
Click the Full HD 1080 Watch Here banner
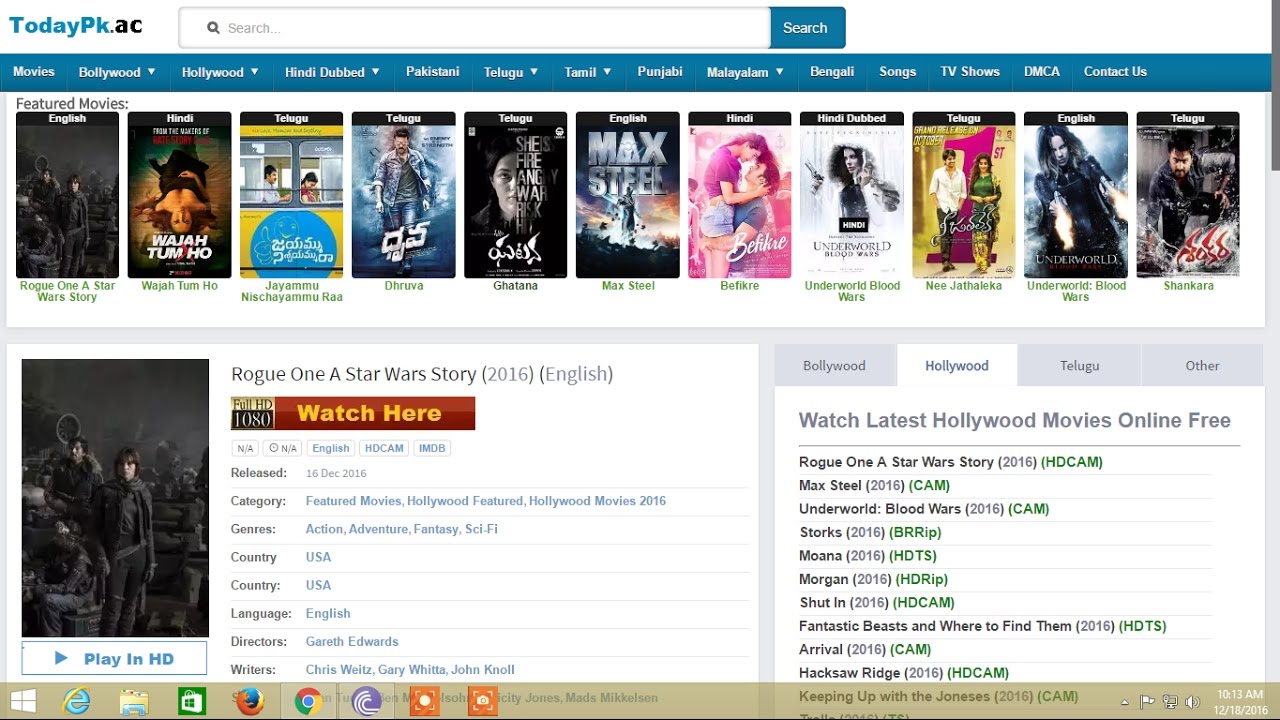click(x=353, y=413)
